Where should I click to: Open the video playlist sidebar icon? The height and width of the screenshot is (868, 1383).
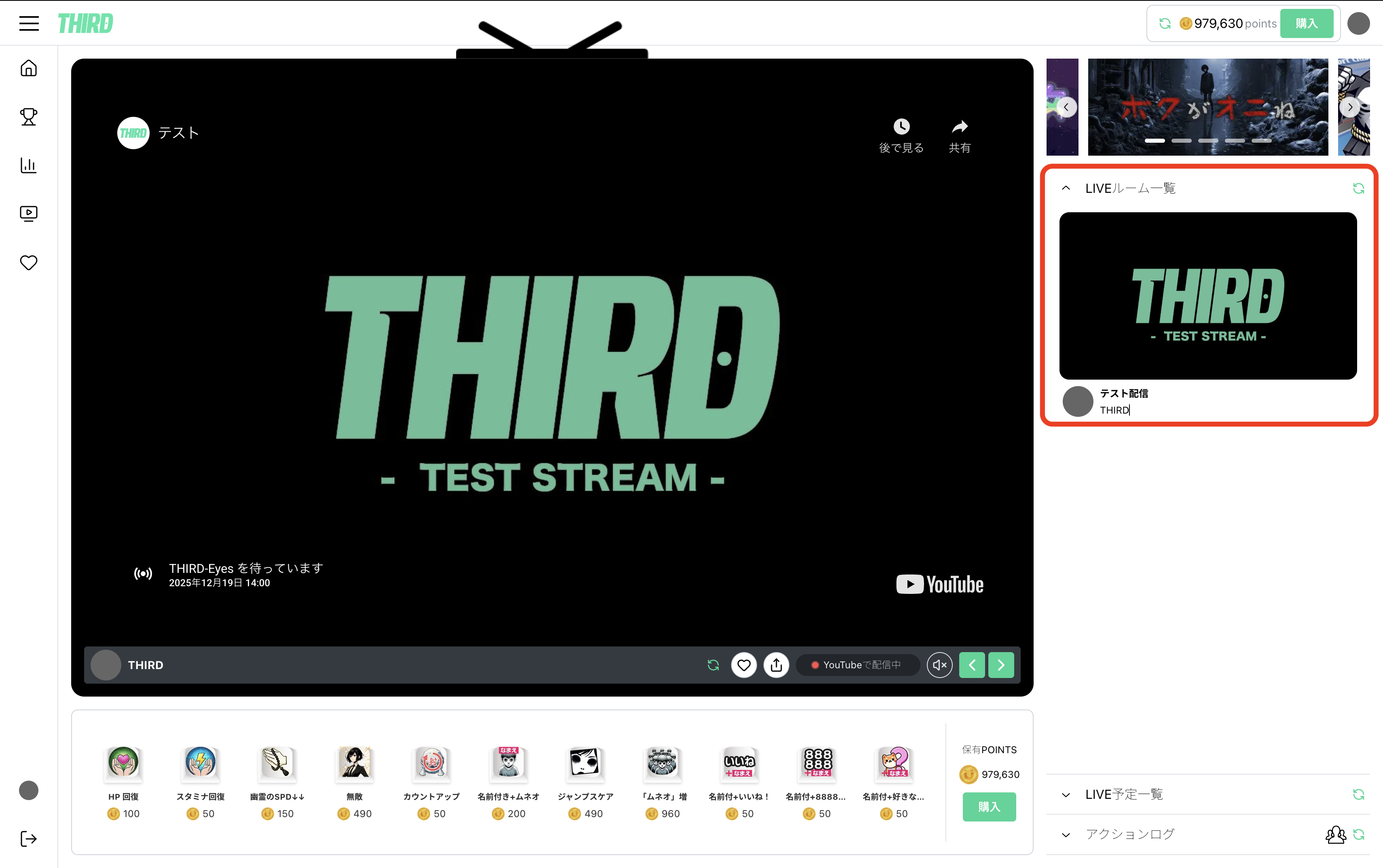coord(29,213)
